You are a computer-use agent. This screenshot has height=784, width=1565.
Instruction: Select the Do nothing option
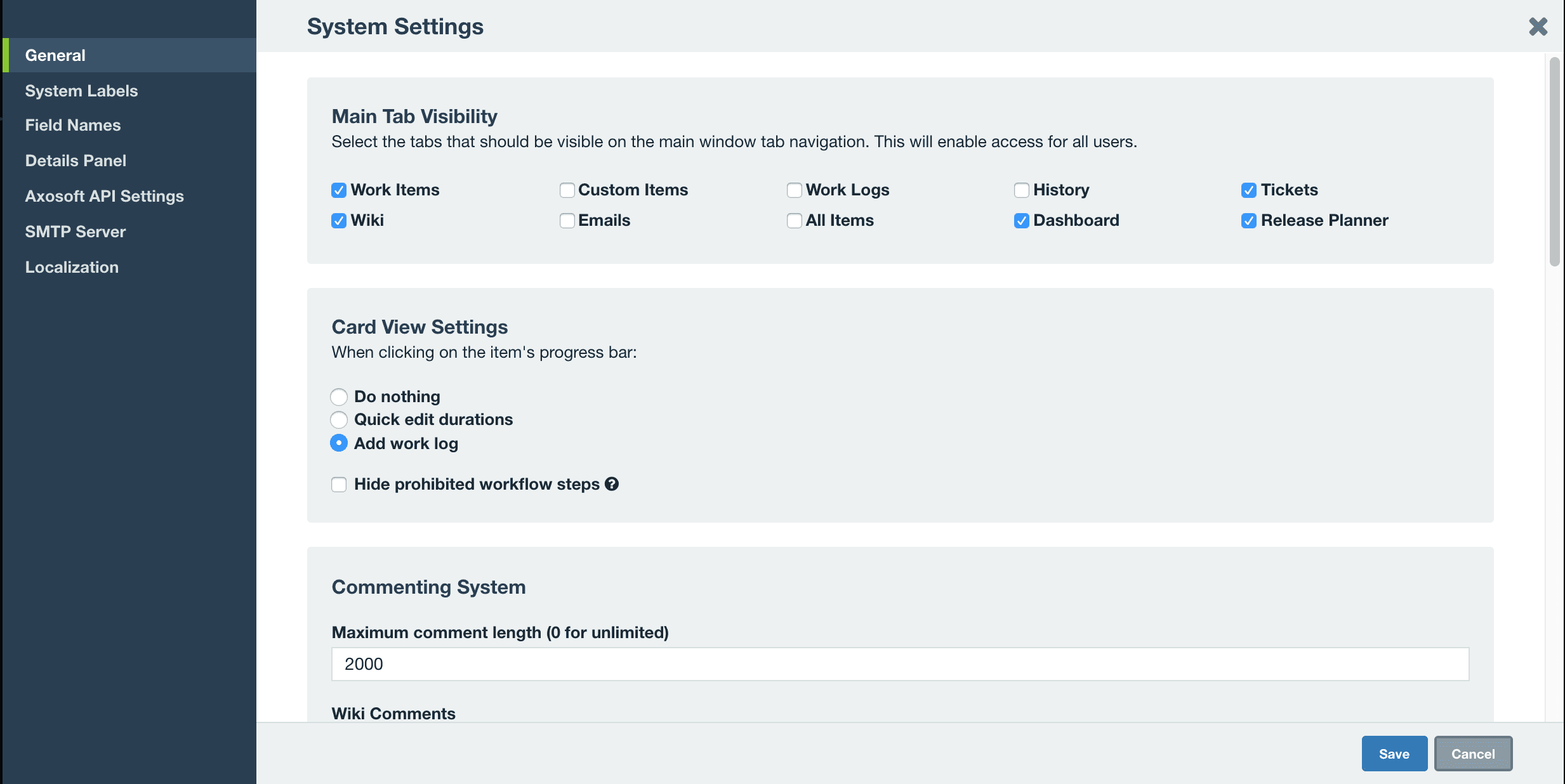click(x=339, y=396)
